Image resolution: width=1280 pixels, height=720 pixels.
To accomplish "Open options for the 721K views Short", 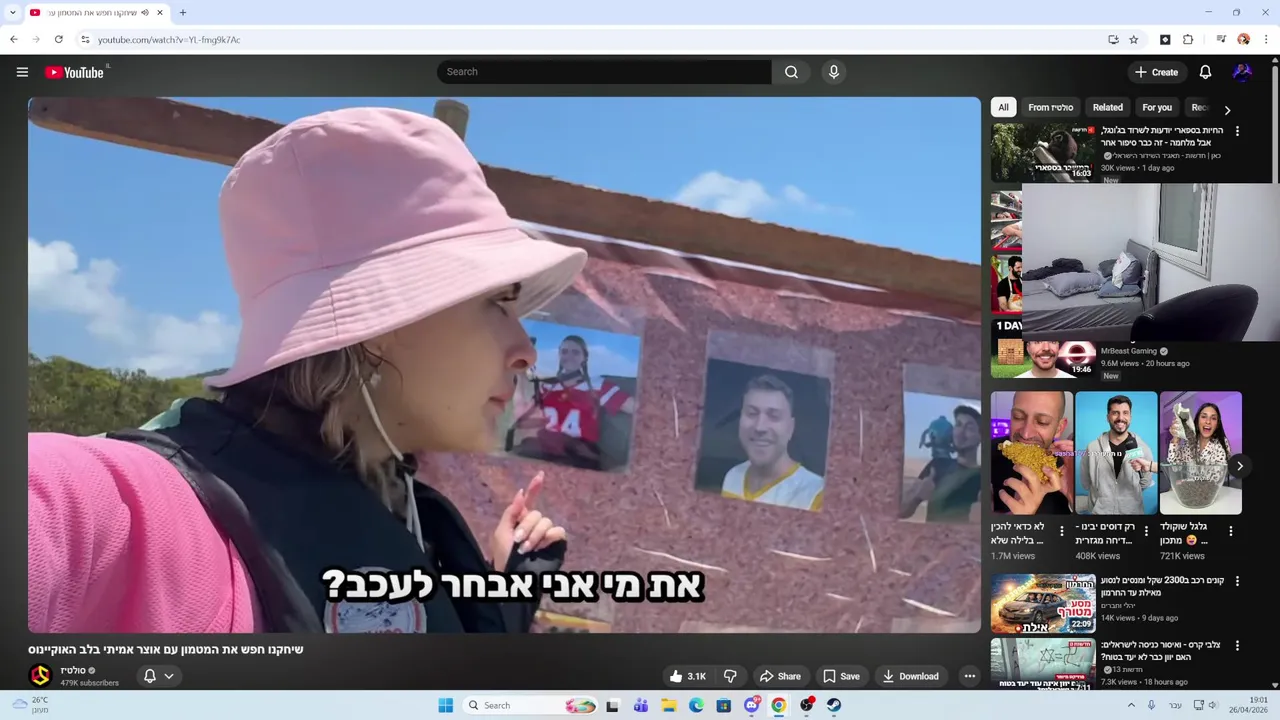I will (1231, 531).
